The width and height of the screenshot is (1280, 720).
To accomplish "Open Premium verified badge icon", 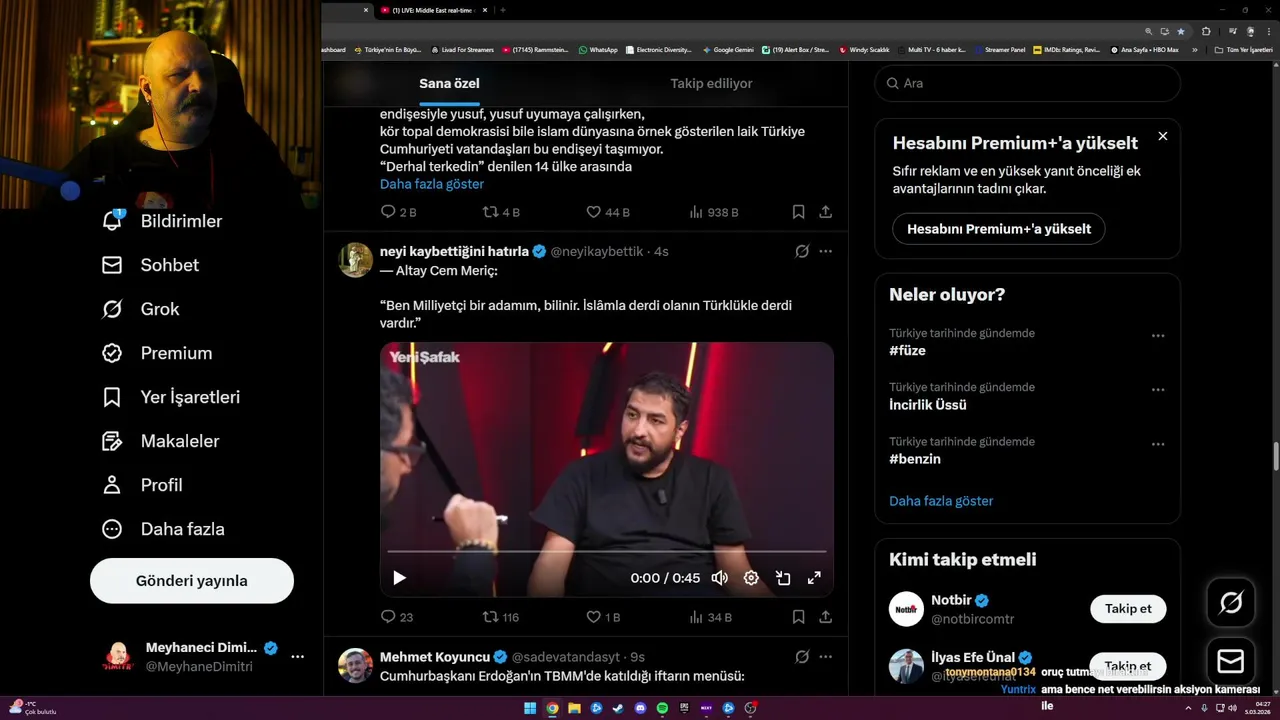I will tap(112, 353).
